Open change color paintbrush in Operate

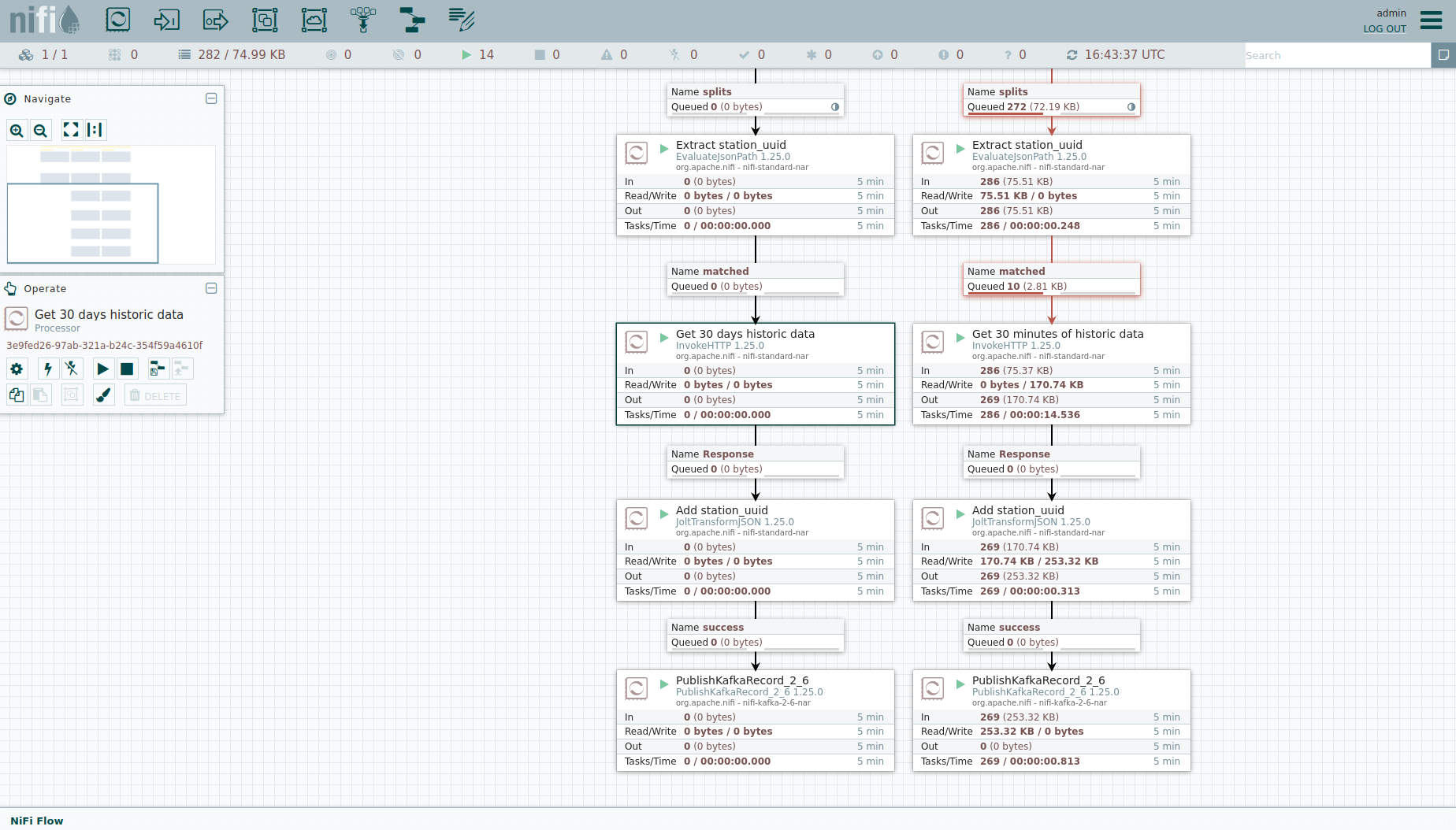(103, 395)
